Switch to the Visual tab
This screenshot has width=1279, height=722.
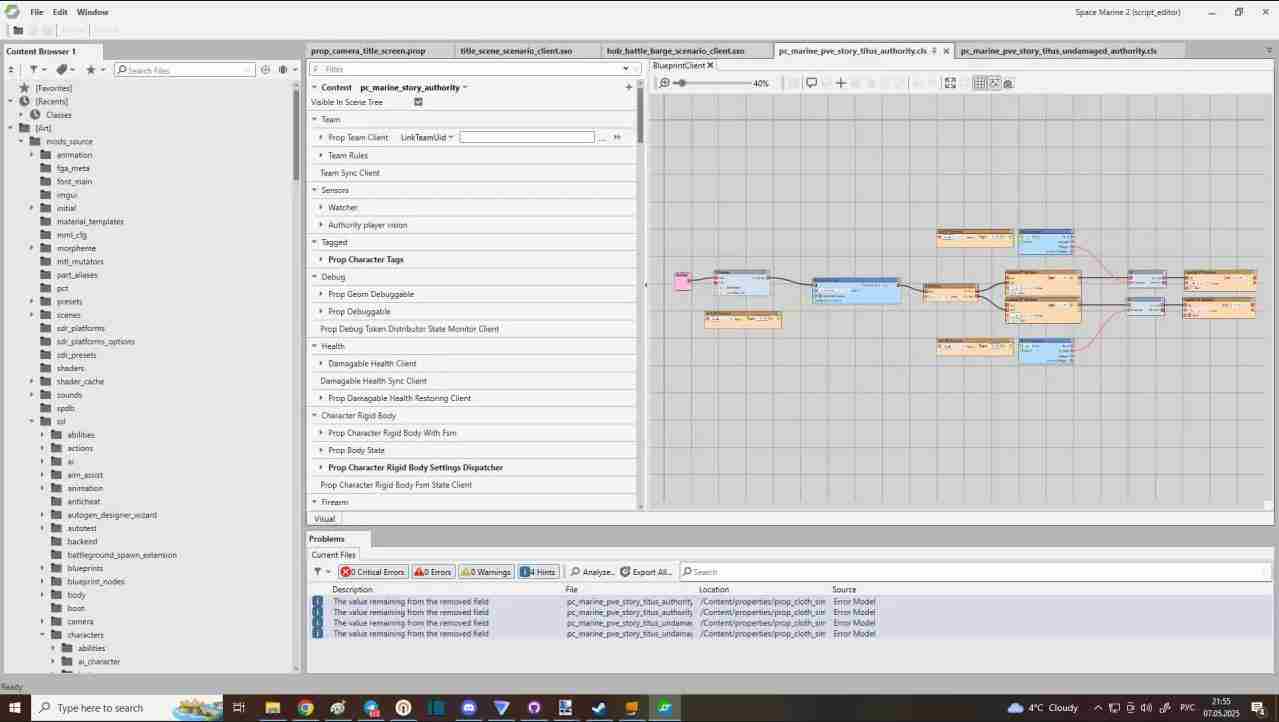point(324,518)
